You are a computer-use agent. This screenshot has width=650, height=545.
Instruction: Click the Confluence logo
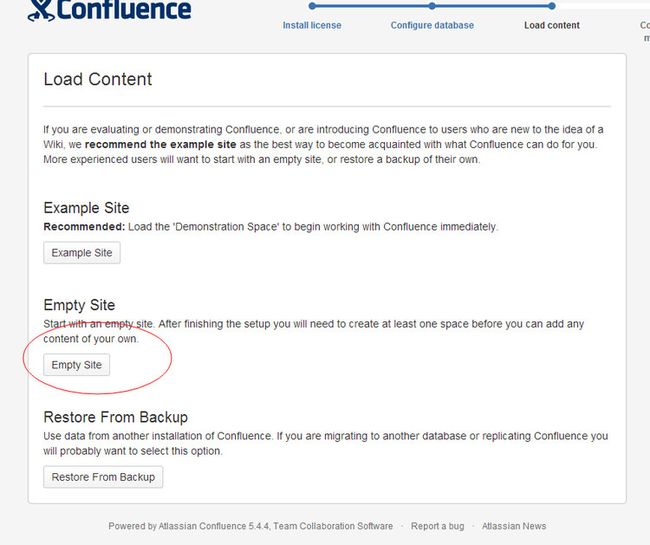click(x=109, y=10)
